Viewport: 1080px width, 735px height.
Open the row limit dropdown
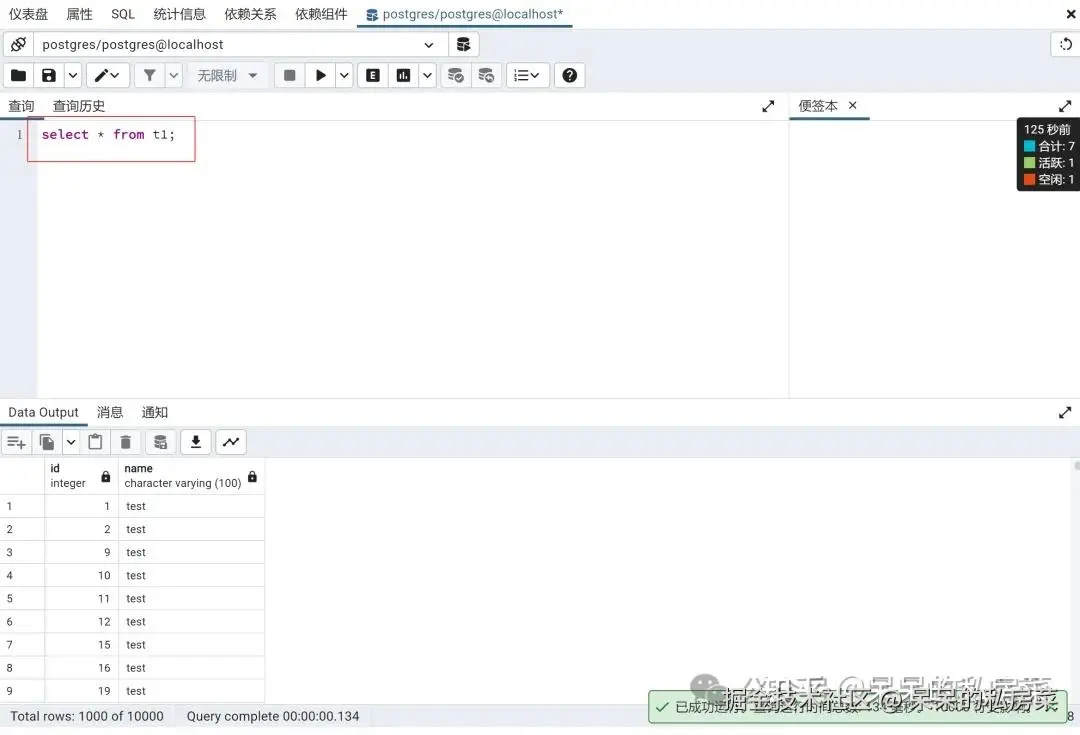227,76
